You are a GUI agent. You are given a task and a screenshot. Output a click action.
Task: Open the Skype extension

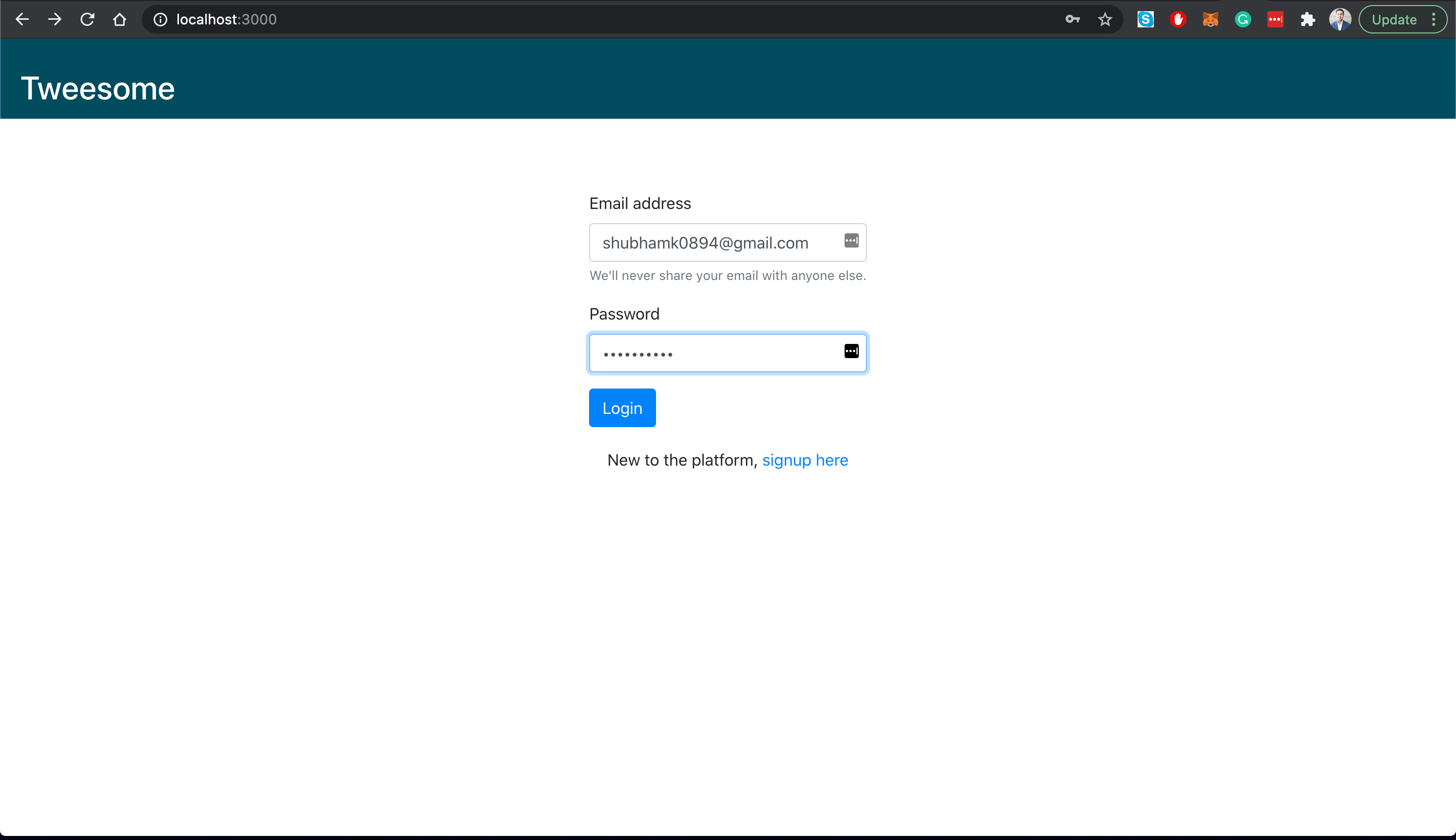coord(1145,20)
